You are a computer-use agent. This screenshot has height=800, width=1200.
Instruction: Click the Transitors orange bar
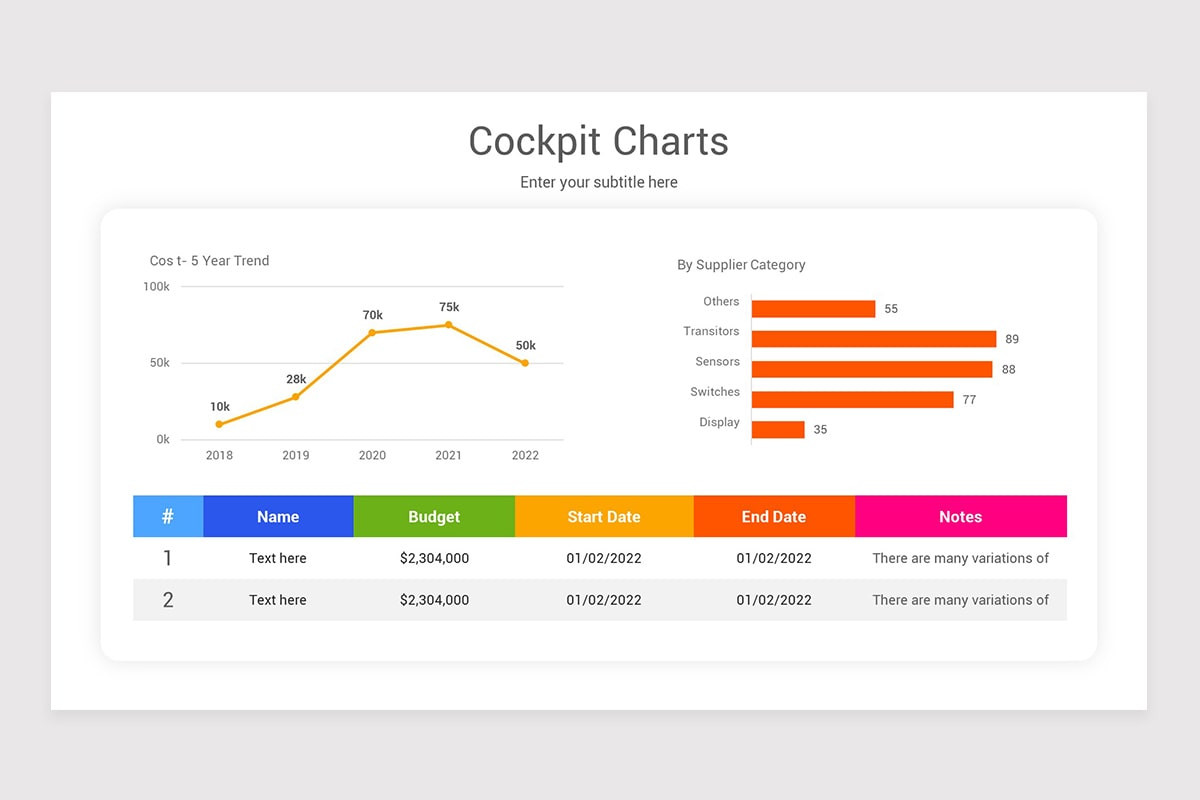point(874,339)
